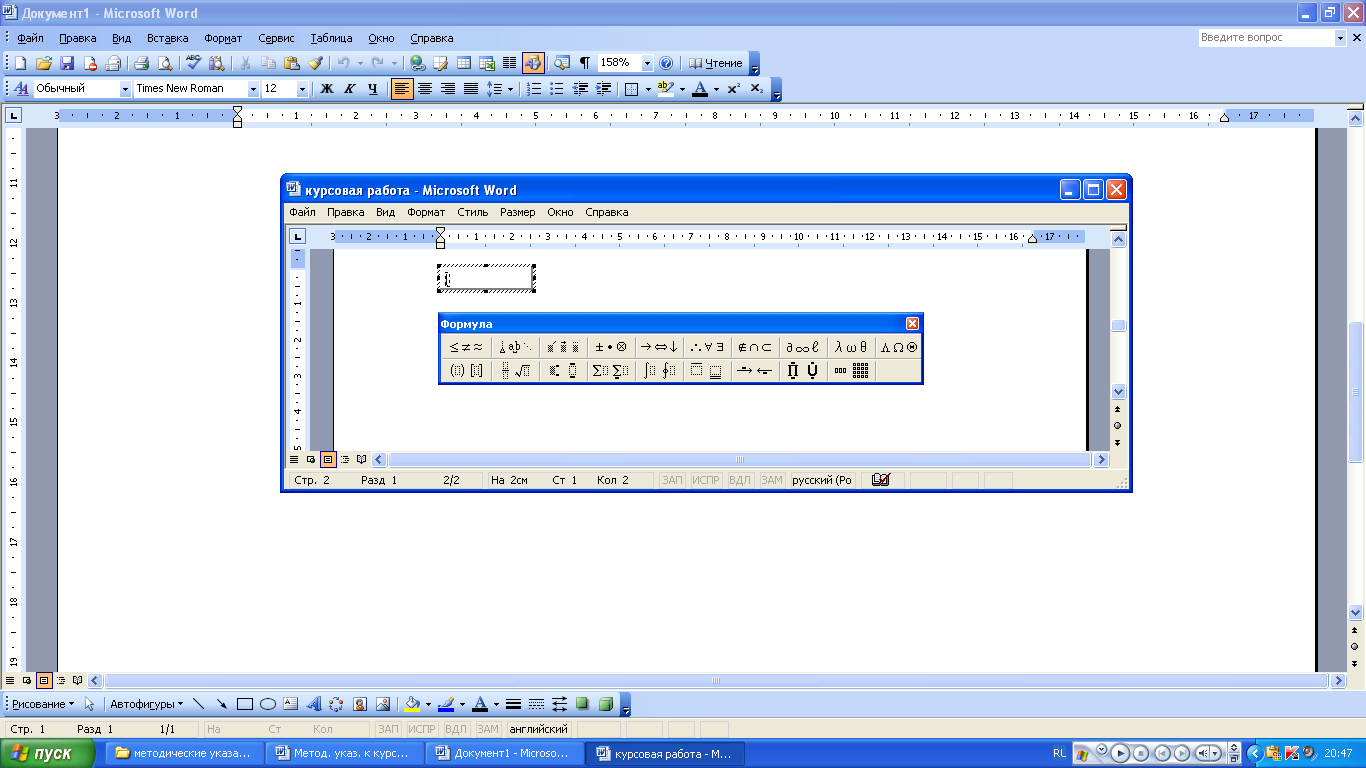Toggle justify alignment button
The image size is (1366, 768).
(471, 89)
